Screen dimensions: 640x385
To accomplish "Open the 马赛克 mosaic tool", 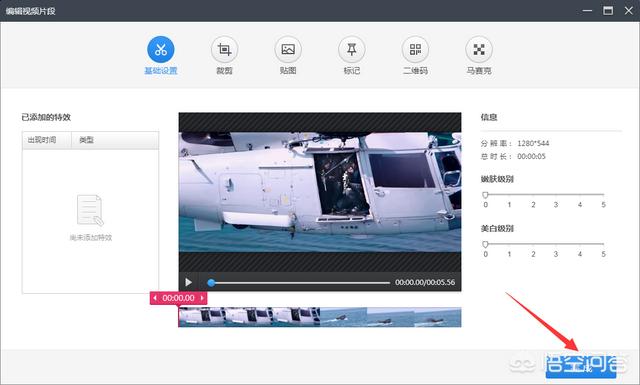I will point(479,49).
